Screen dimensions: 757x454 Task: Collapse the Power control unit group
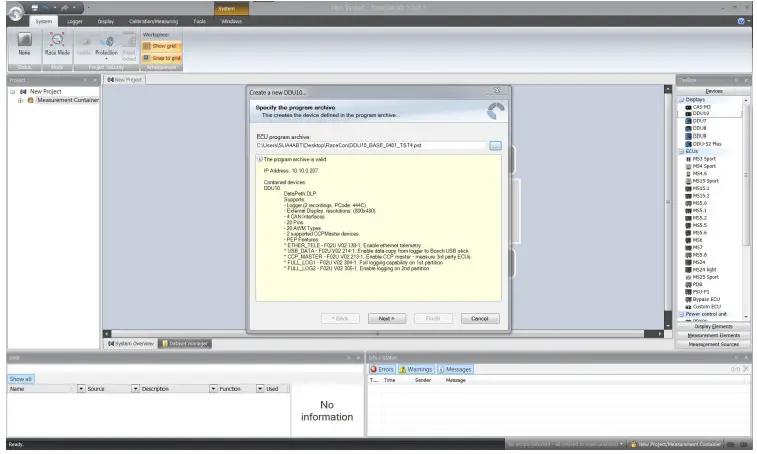coord(681,314)
